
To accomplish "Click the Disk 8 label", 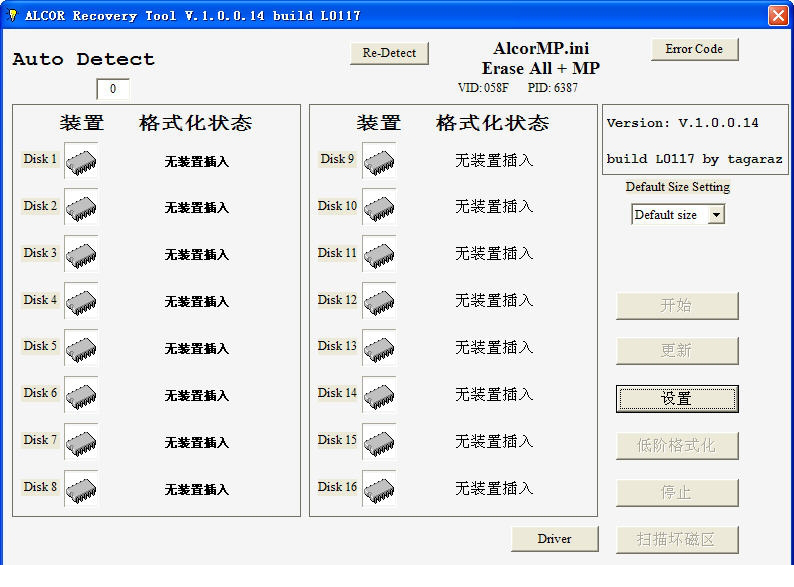I will pyautogui.click(x=40, y=487).
